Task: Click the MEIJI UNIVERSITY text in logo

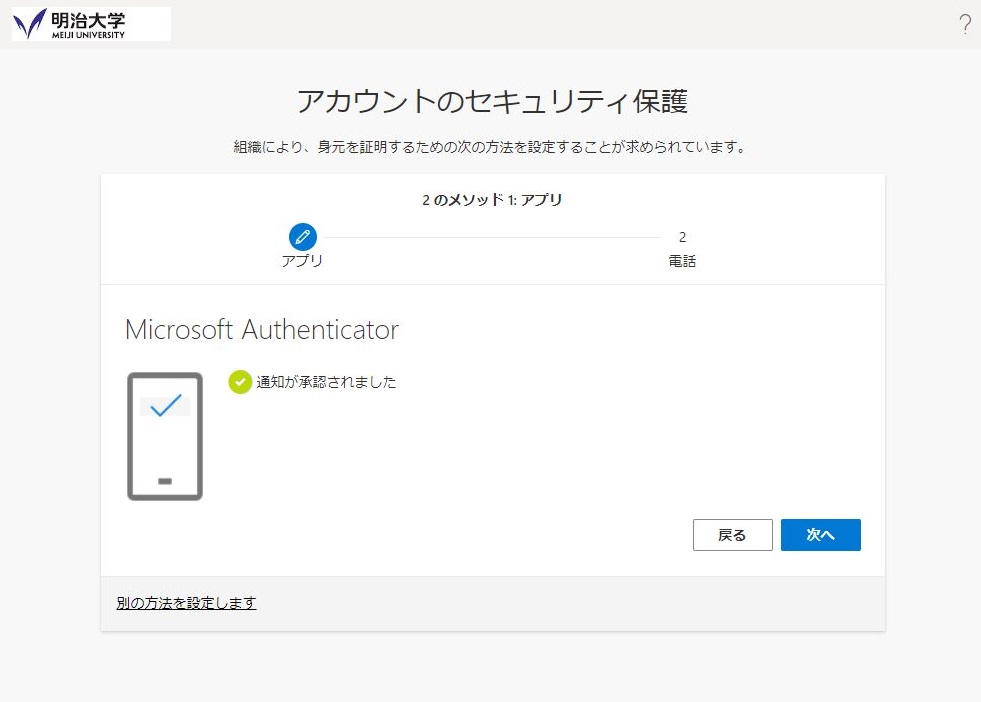Action: tap(88, 35)
